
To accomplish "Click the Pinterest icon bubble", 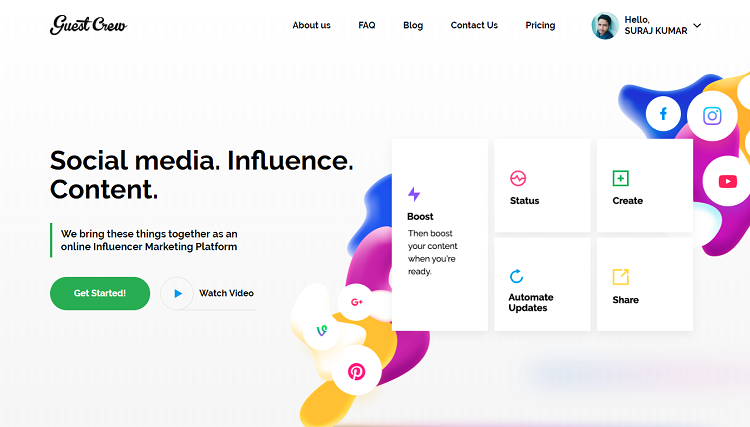I will click(x=356, y=371).
